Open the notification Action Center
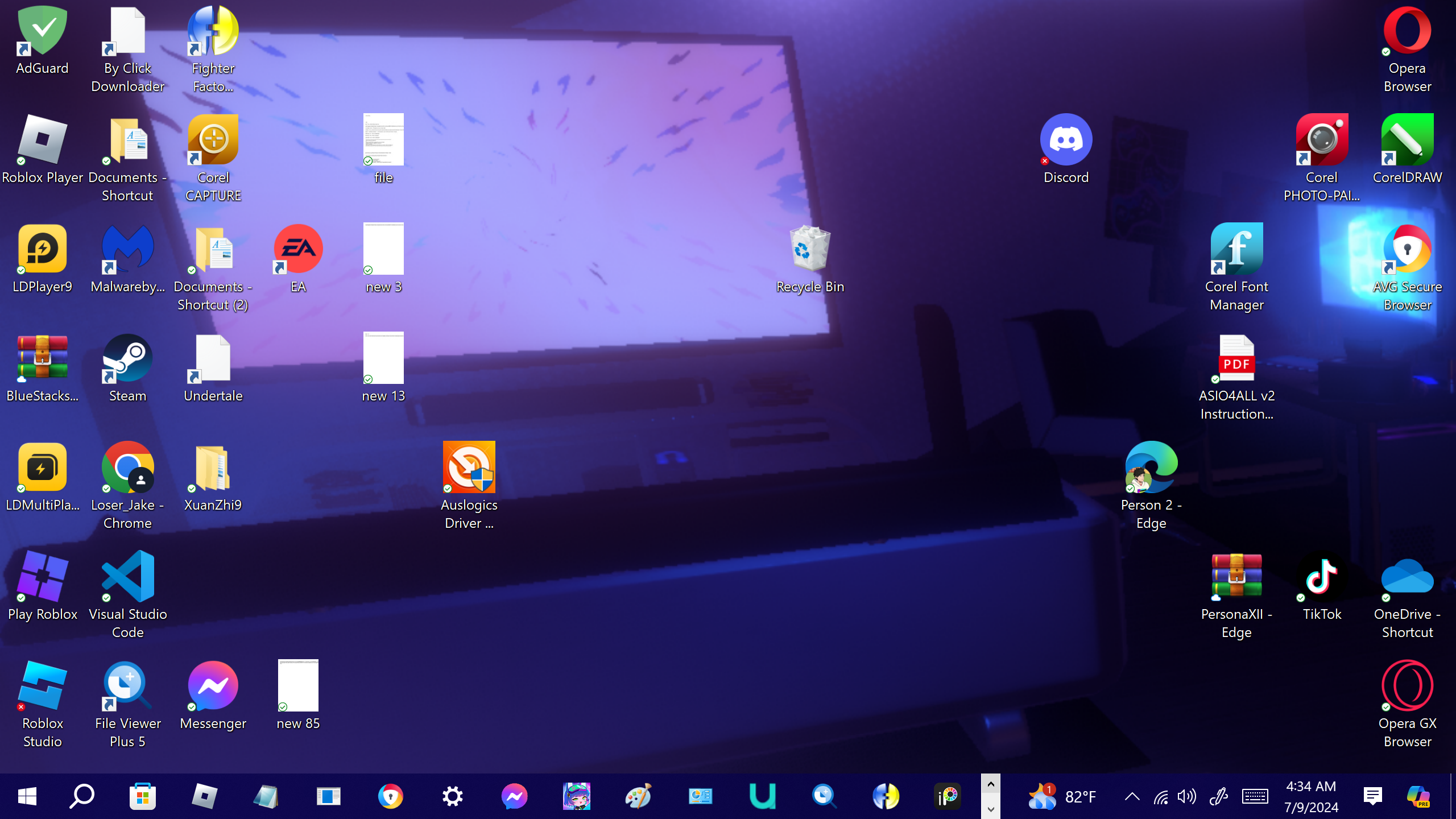The width and height of the screenshot is (1456, 819). point(1372,796)
